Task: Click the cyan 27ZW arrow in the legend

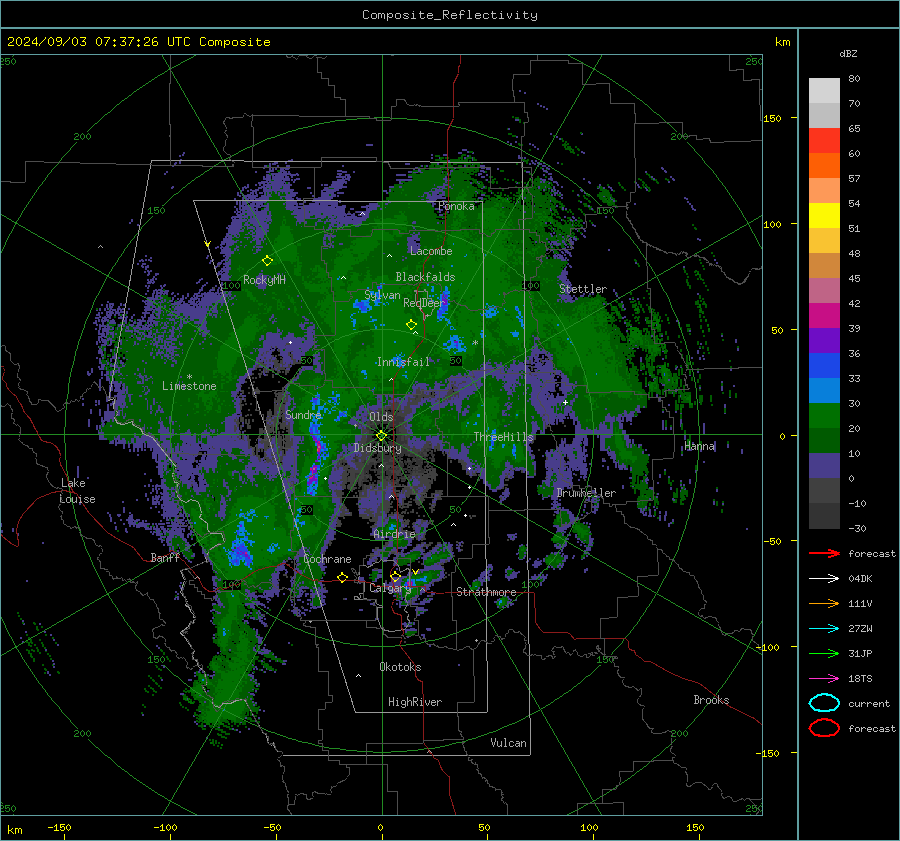Action: pyautogui.click(x=824, y=629)
